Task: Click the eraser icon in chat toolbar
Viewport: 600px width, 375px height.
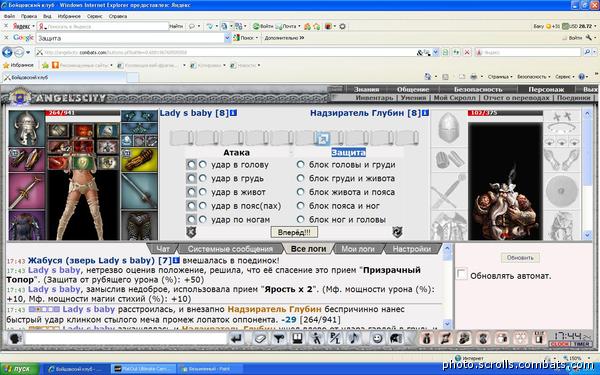Action: tap(260, 338)
